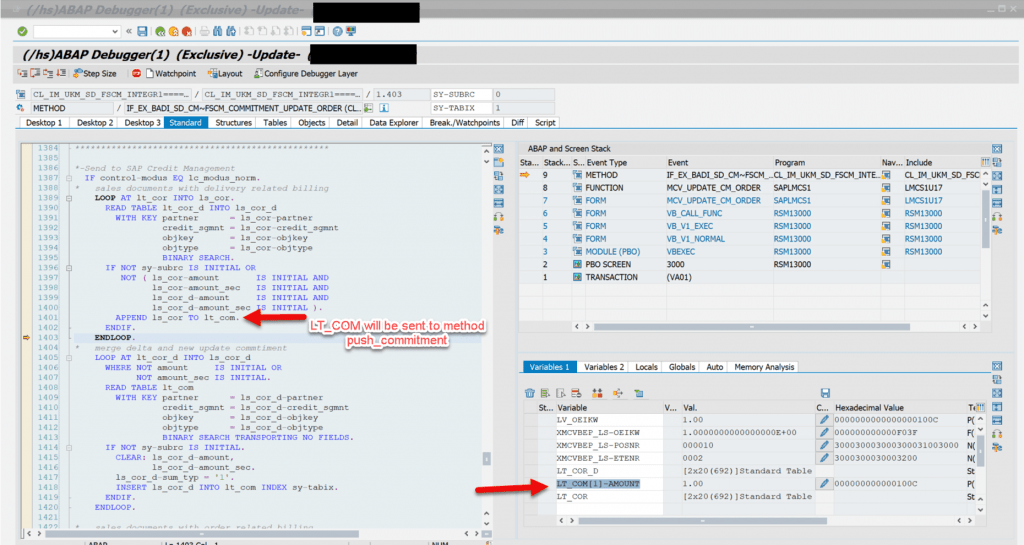The height and width of the screenshot is (545, 1024).
Task: Select the LT_COR_D variable name
Action: point(577,471)
